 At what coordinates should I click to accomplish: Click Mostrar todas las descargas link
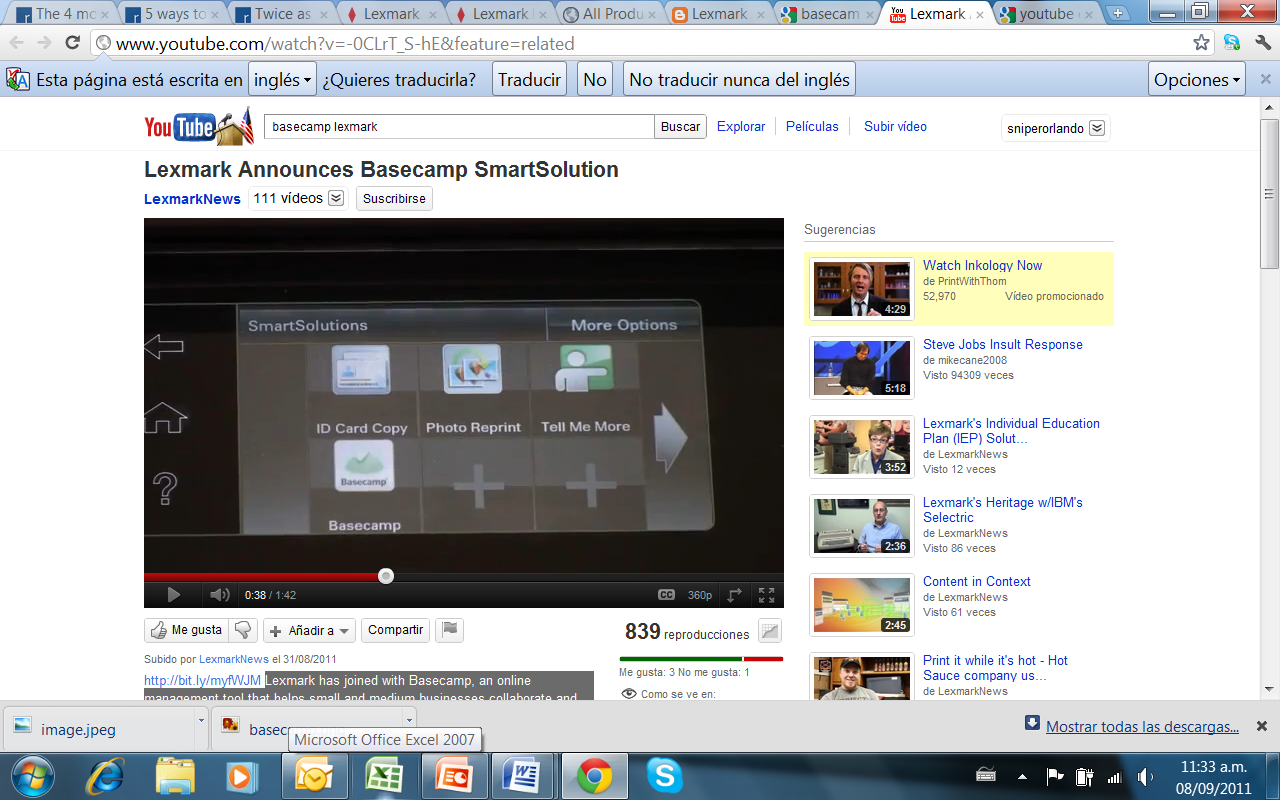[x=1142, y=727]
